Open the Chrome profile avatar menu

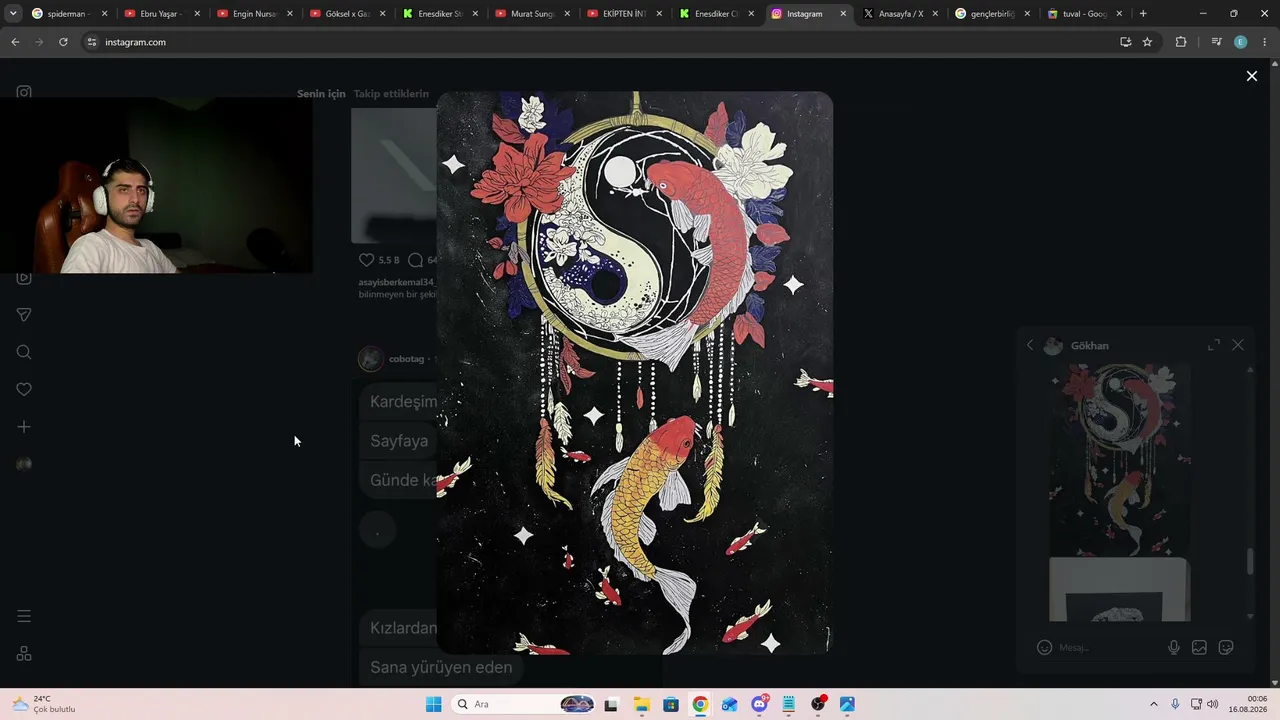point(1240,42)
